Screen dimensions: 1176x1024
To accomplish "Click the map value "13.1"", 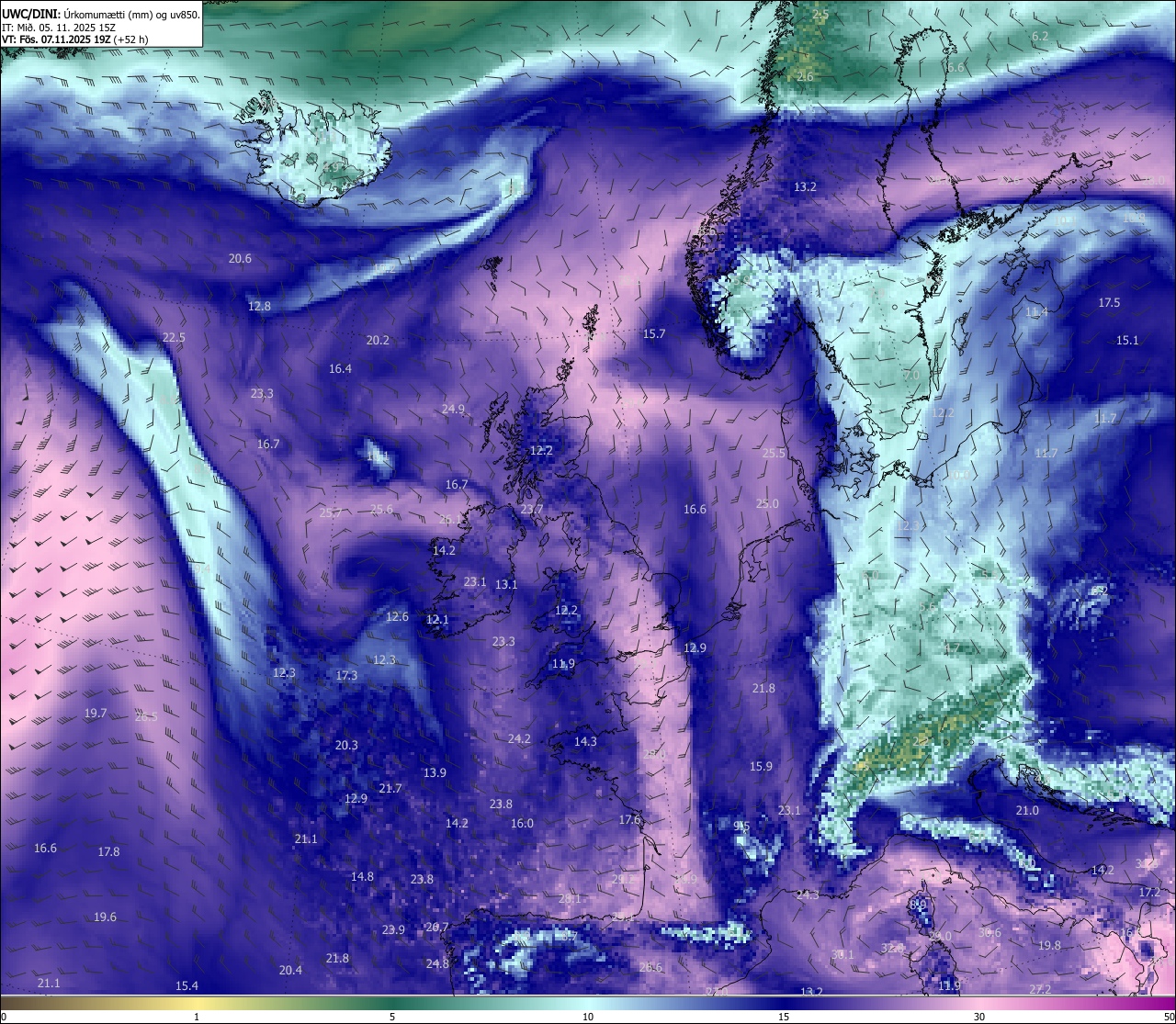I will point(506,584).
